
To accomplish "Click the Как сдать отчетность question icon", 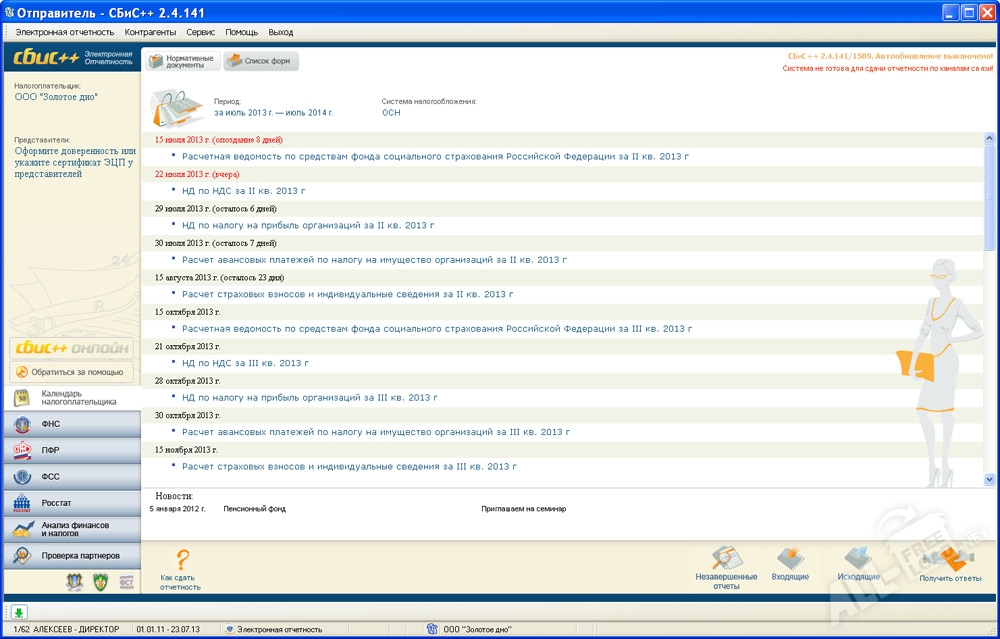I will click(x=181, y=561).
